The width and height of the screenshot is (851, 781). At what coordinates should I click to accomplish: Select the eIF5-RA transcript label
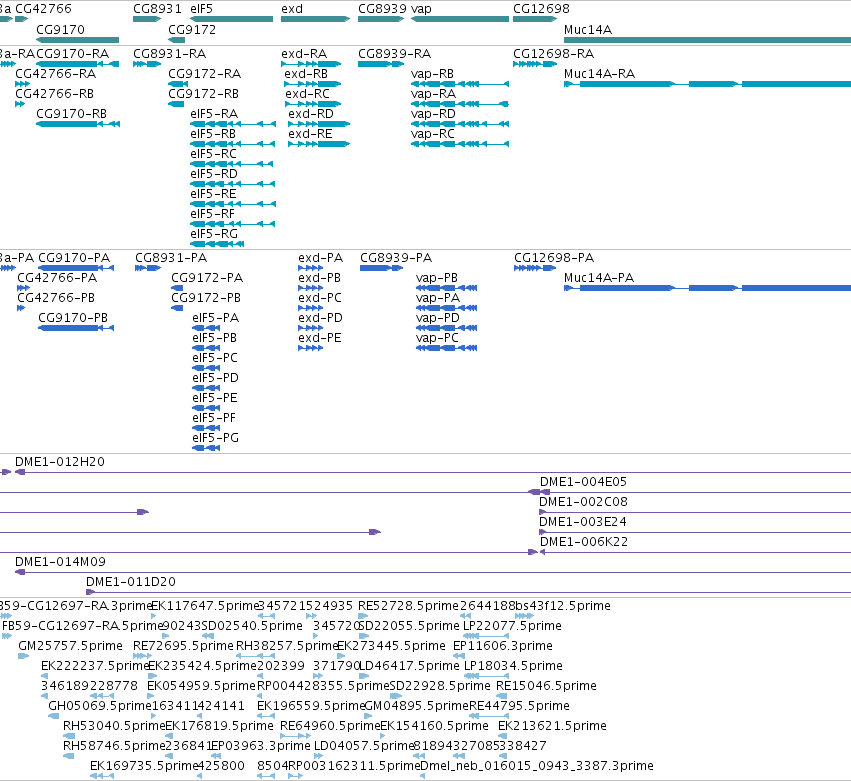coord(214,114)
